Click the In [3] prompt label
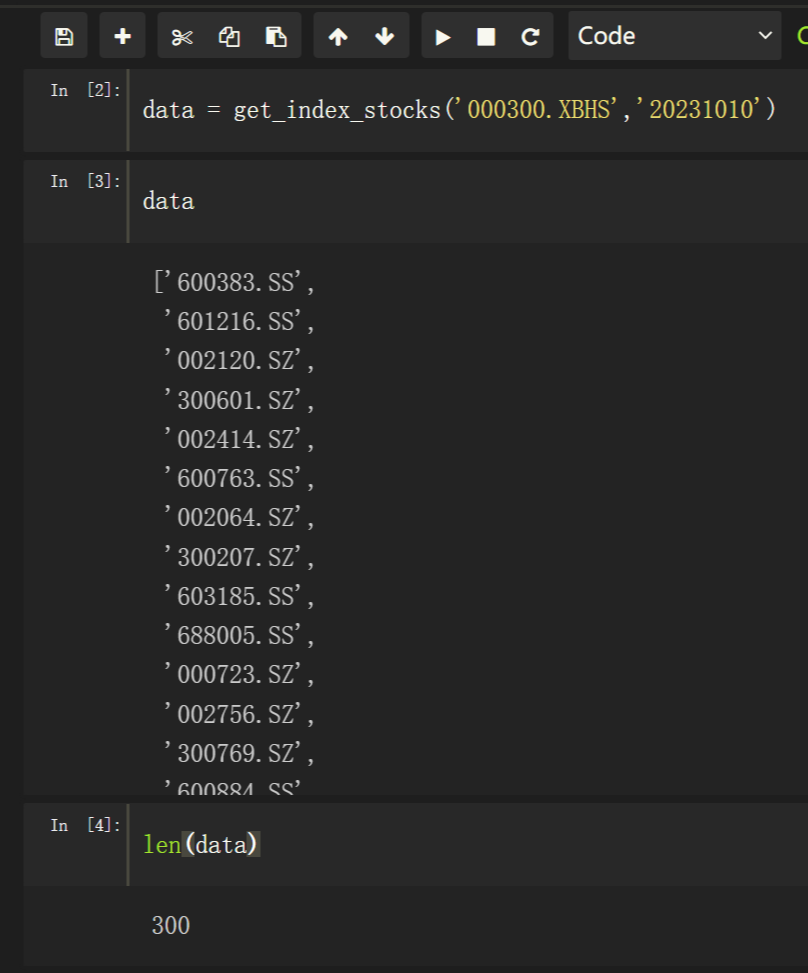Image resolution: width=808 pixels, height=973 pixels. point(85,181)
